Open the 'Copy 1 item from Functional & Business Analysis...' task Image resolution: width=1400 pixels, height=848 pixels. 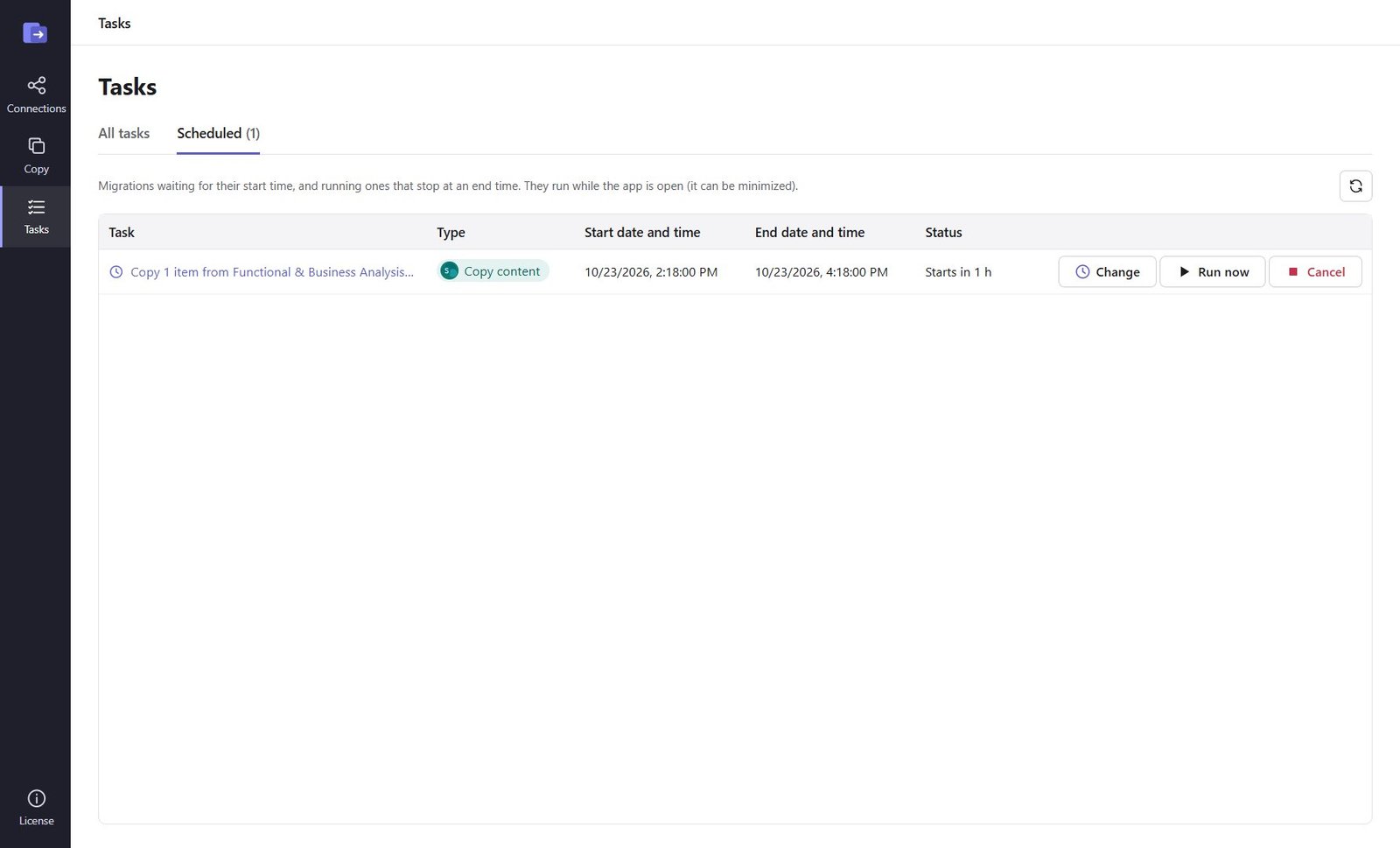272,272
